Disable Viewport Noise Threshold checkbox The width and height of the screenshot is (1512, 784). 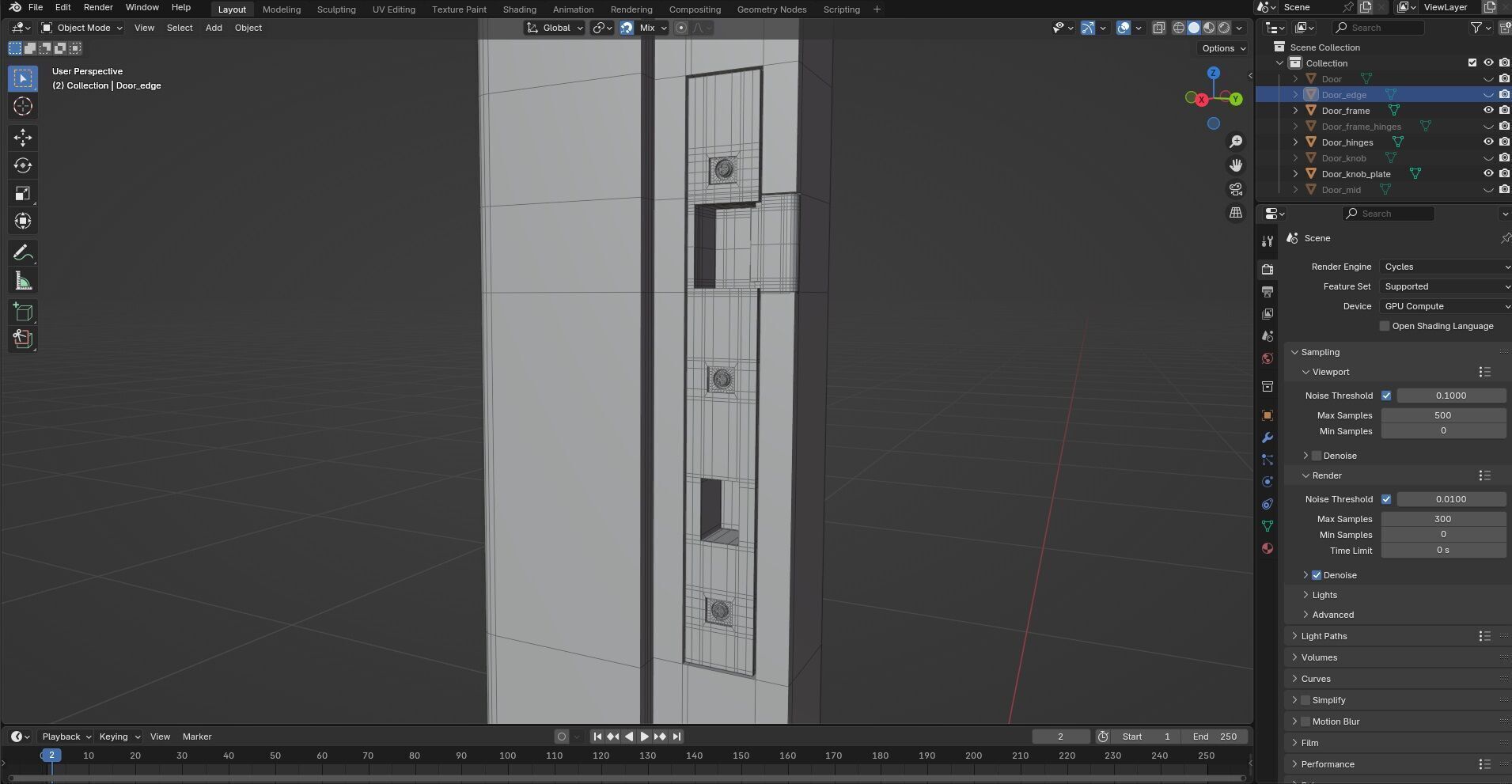point(1386,396)
